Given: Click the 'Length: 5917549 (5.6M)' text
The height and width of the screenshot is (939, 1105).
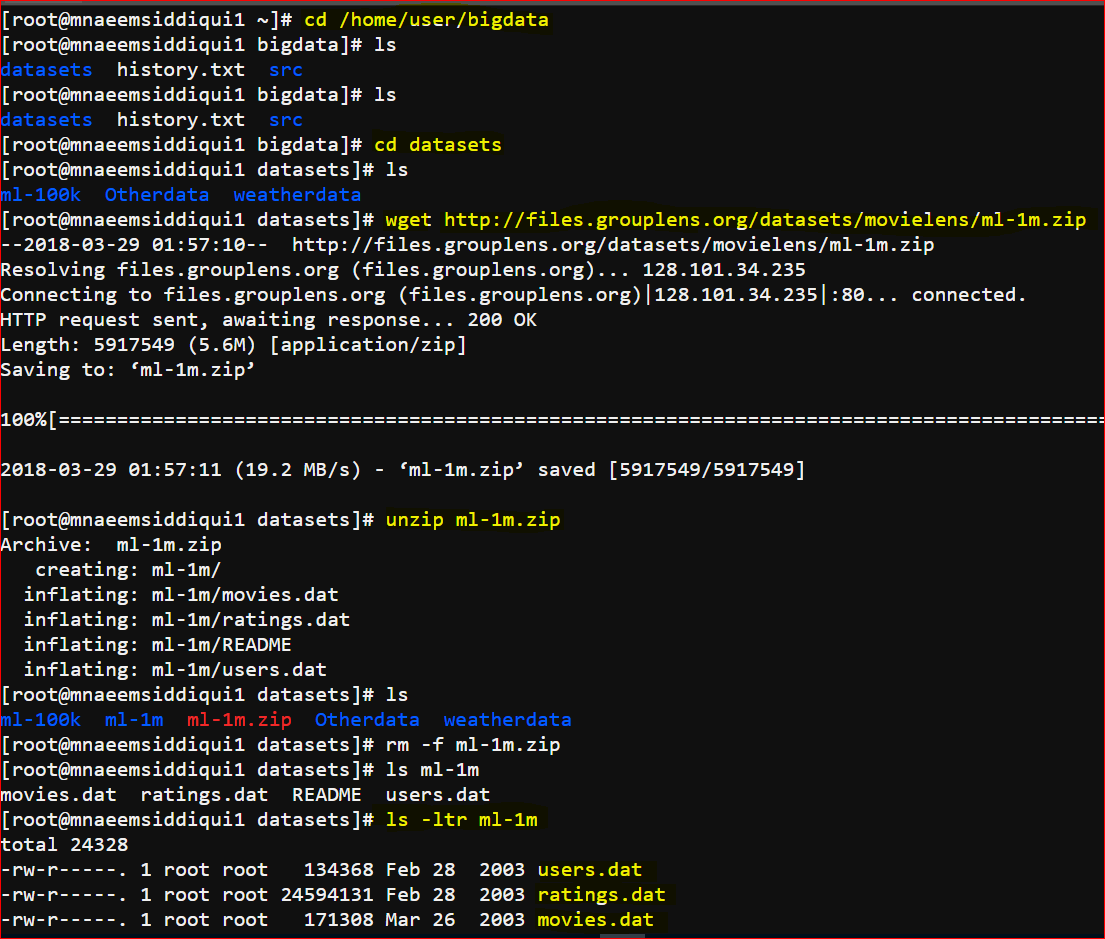Looking at the screenshot, I should [128, 345].
